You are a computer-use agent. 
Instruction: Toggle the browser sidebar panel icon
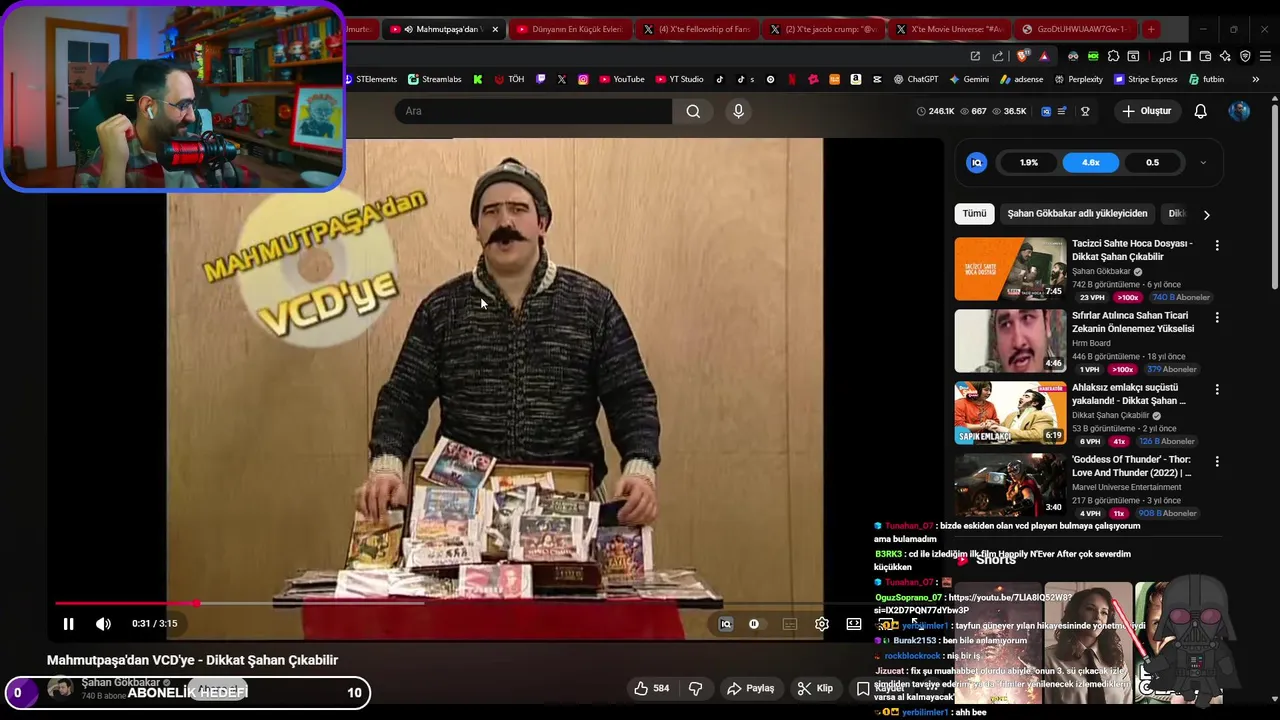coord(1185,56)
